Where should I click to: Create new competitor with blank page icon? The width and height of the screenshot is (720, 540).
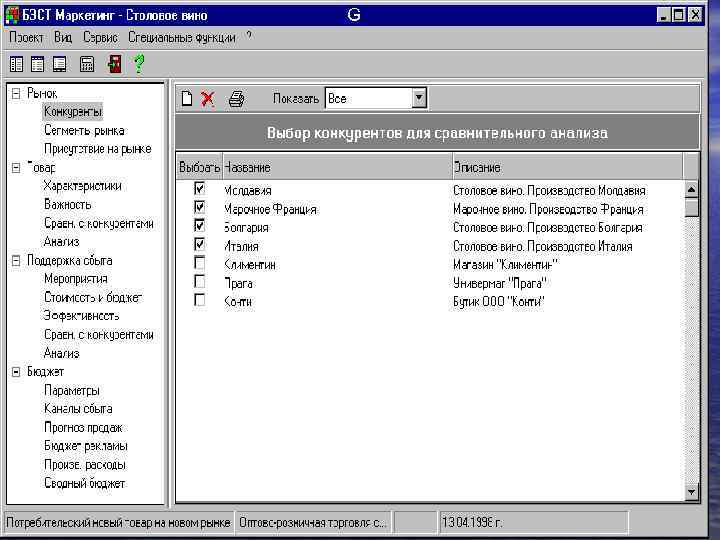click(187, 98)
